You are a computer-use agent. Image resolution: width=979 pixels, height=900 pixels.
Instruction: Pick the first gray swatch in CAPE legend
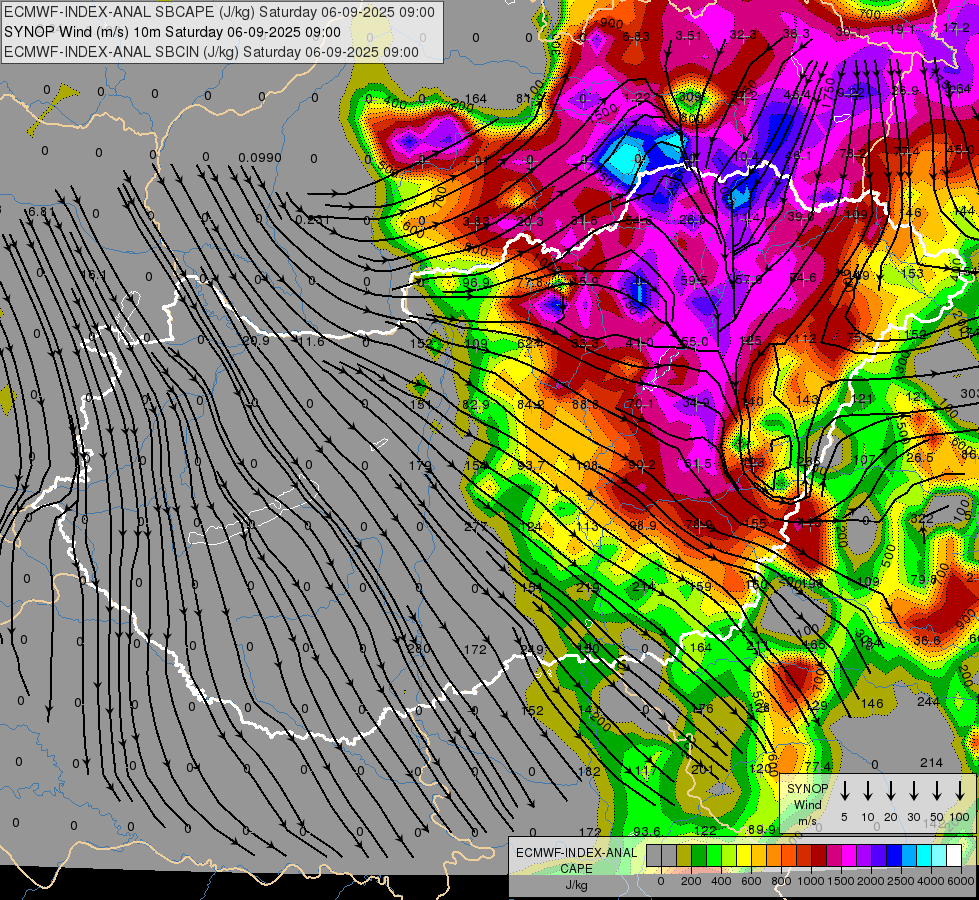[654, 856]
